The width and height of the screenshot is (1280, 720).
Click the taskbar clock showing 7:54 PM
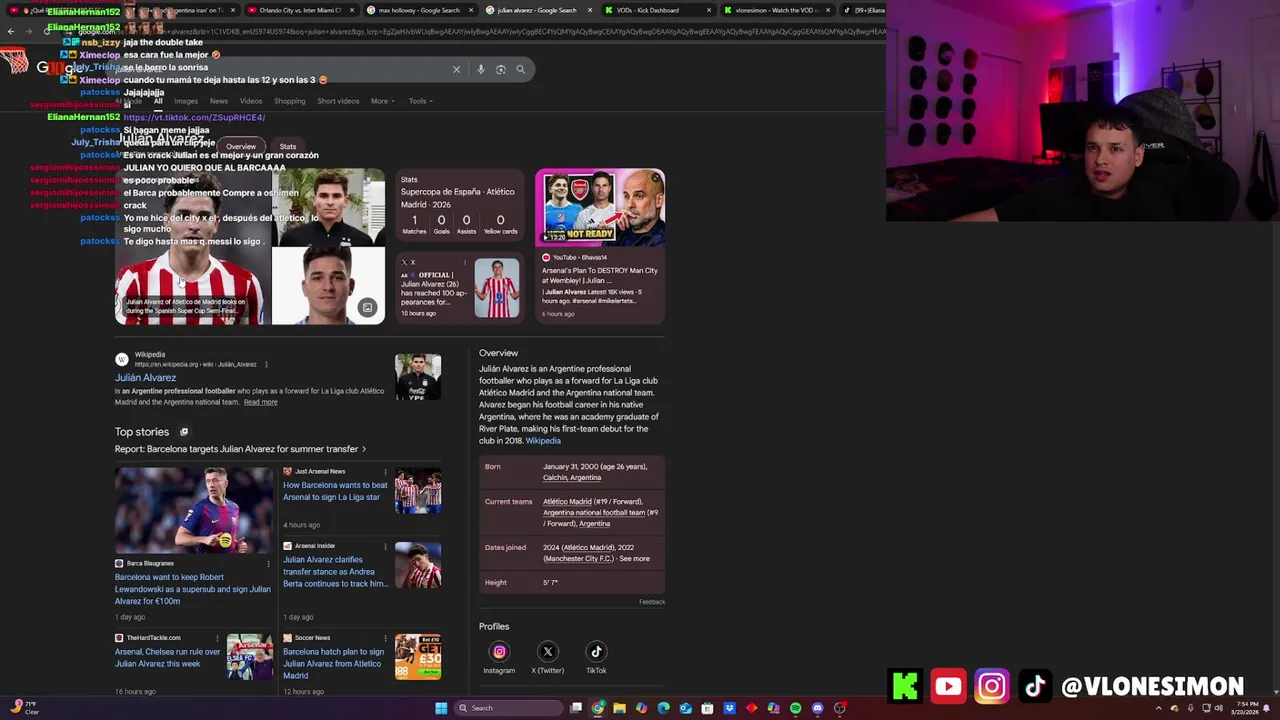(1246, 708)
